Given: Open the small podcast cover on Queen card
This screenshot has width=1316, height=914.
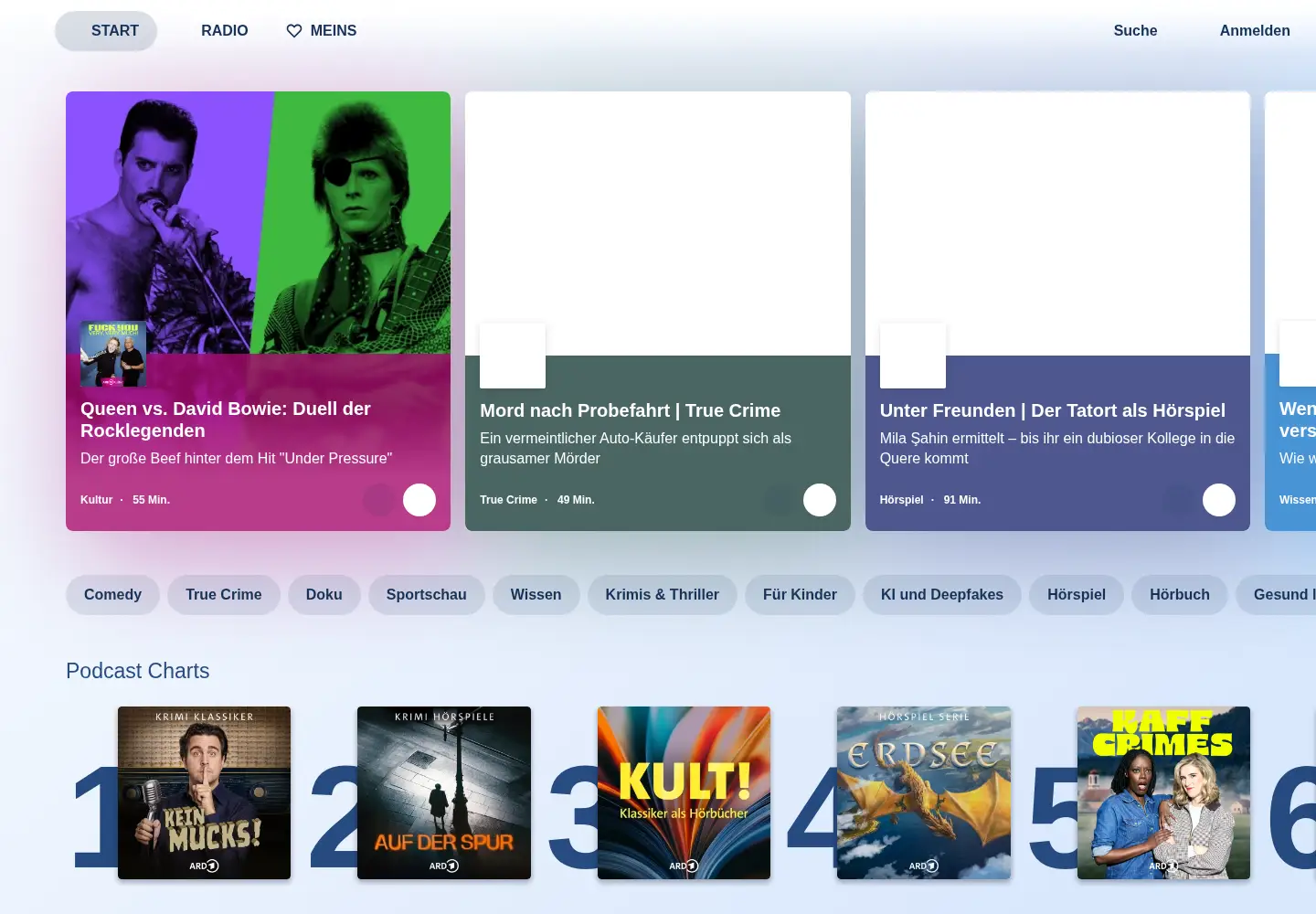Looking at the screenshot, I should [x=113, y=354].
